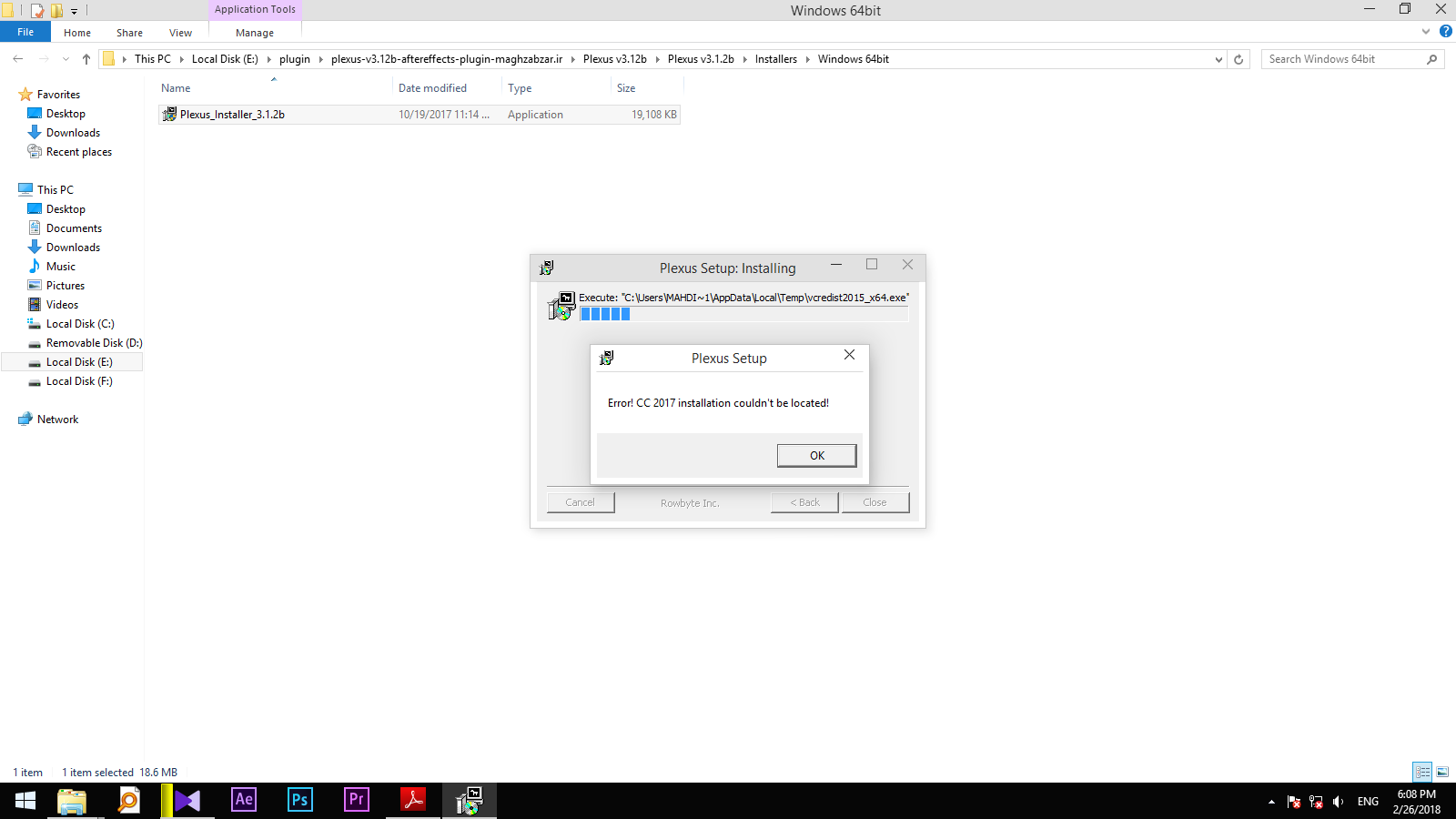Open Local Disk (F:) in the sidebar
The width and height of the screenshot is (1456, 819).
pyautogui.click(x=79, y=381)
